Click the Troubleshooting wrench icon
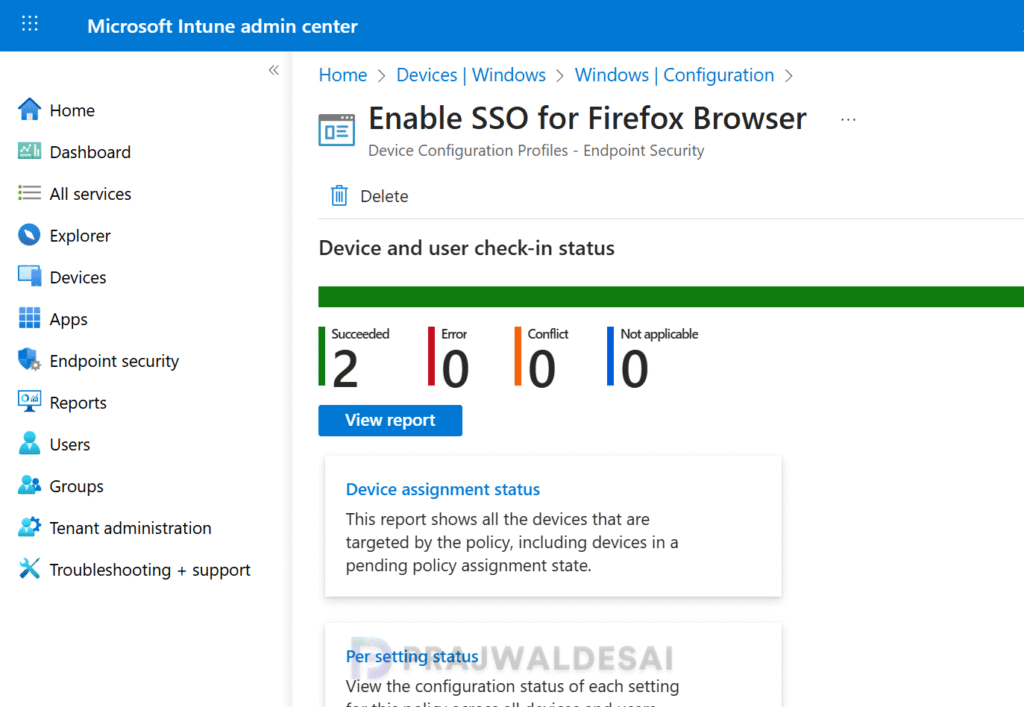This screenshot has width=1024, height=707. coord(29,569)
